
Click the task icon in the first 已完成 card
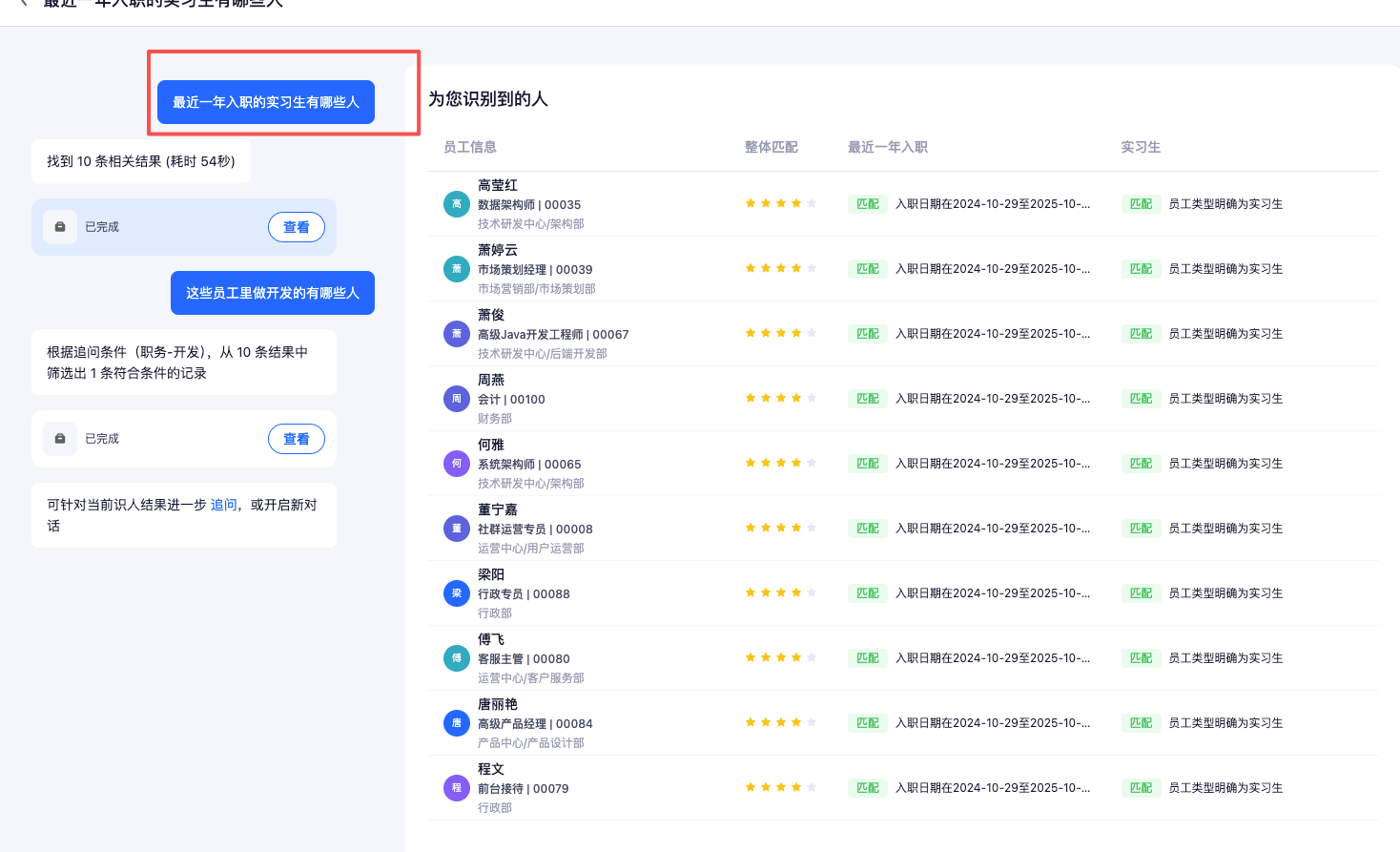tap(60, 227)
